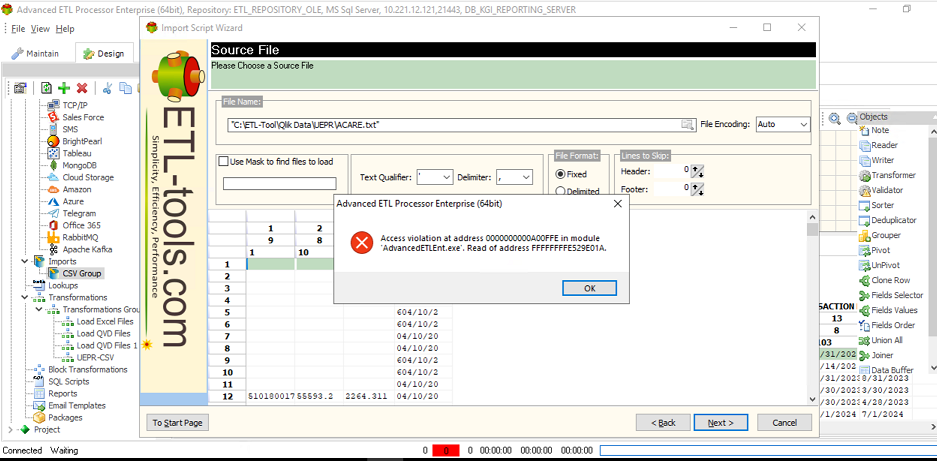Open the View menu
This screenshot has width=937, height=461.
tap(40, 29)
